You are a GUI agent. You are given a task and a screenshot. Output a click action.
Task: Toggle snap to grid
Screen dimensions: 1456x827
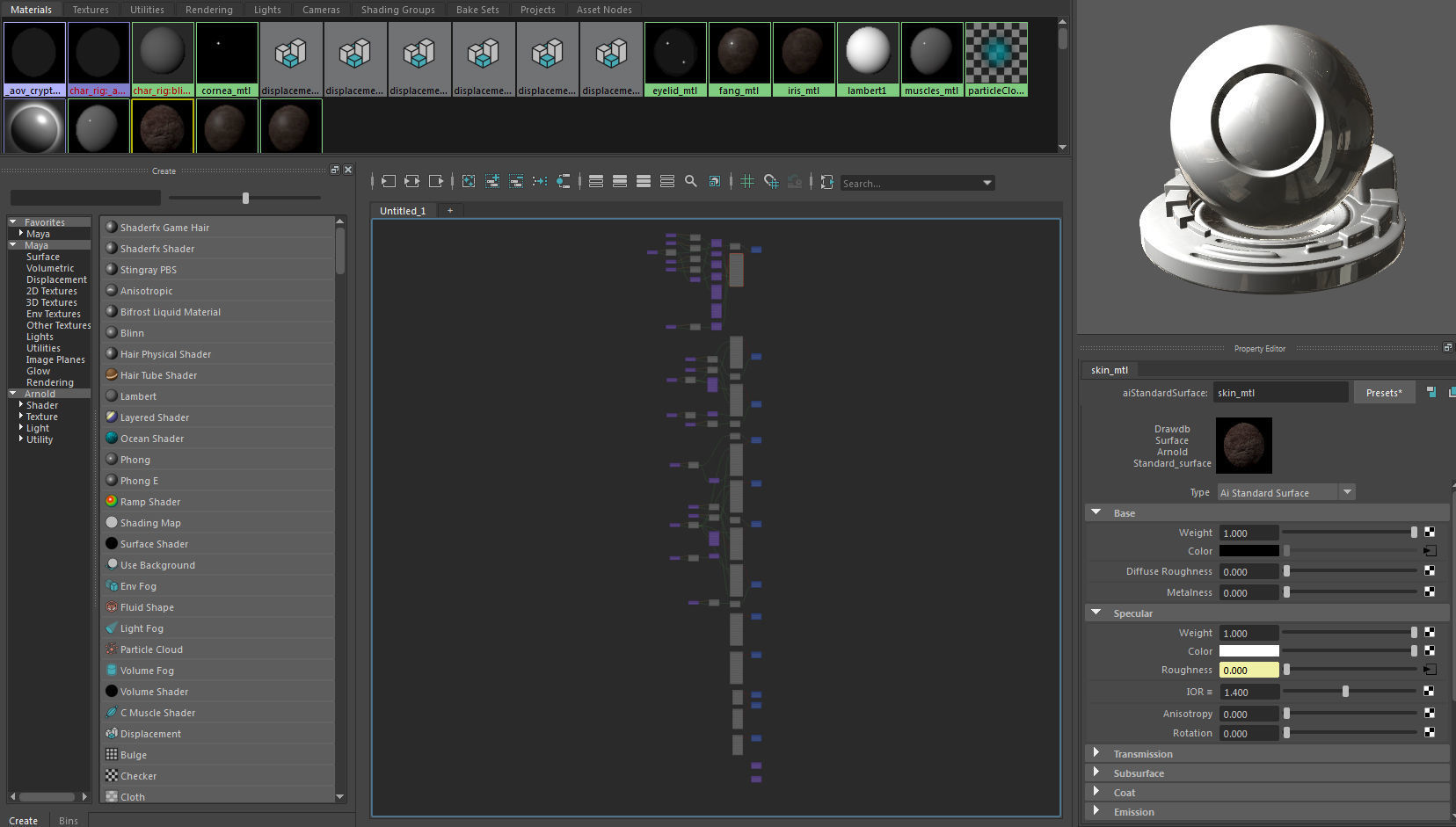(771, 181)
